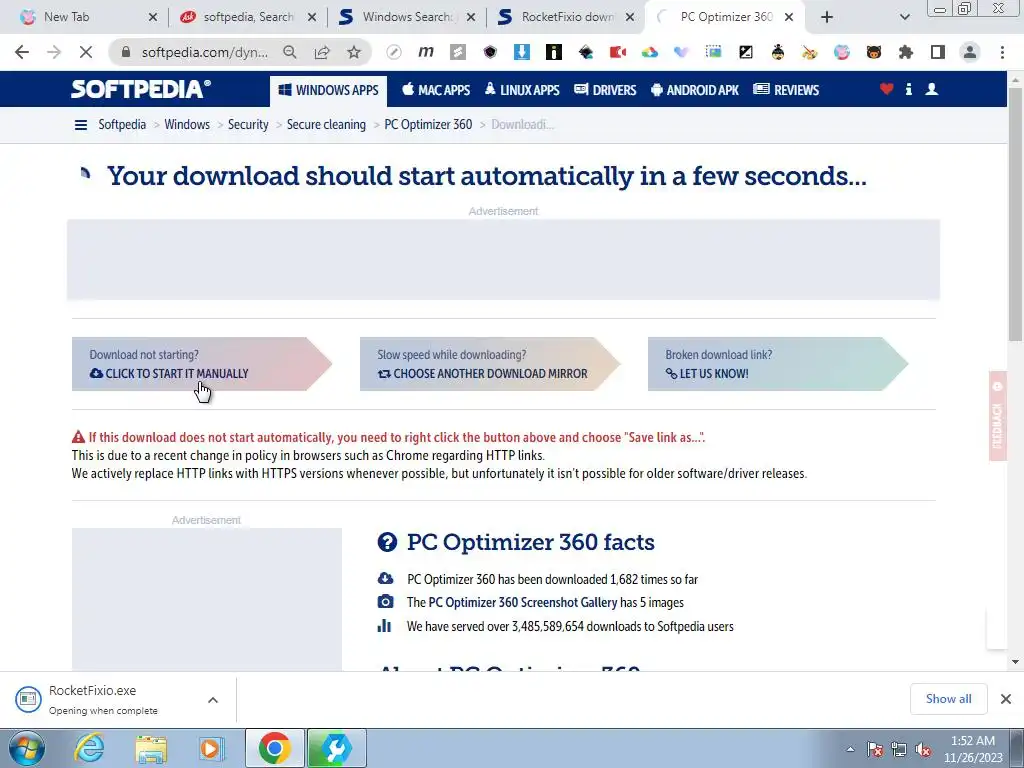1024x768 pixels.
Task: Bookmark this page with the star icon
Action: [x=354, y=52]
